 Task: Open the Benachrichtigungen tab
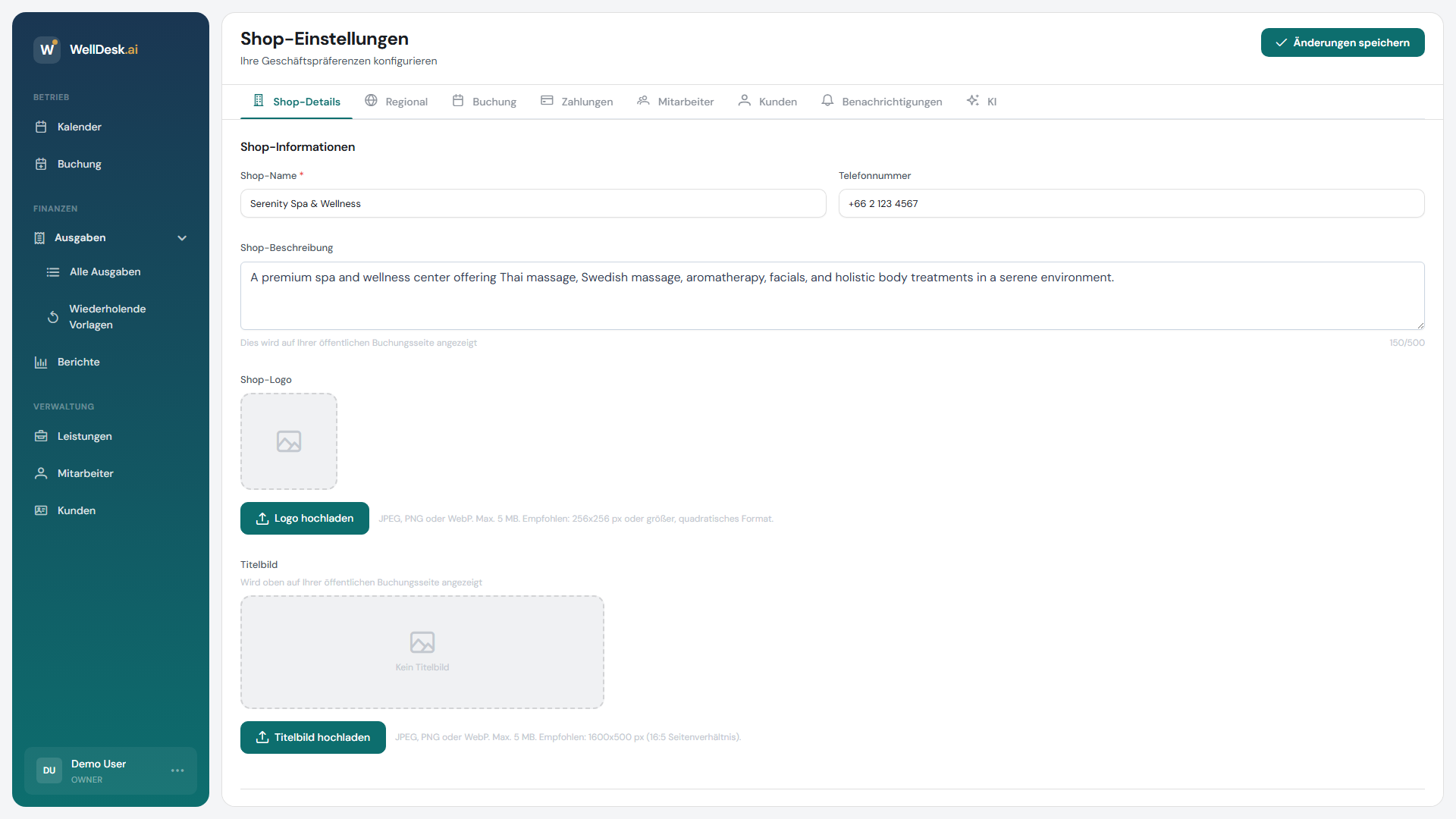(x=882, y=102)
